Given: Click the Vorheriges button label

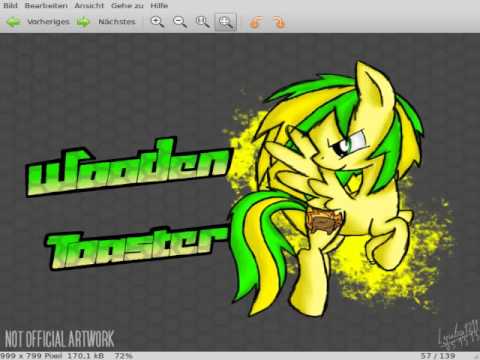Looking at the screenshot, I should pyautogui.click(x=48, y=22).
